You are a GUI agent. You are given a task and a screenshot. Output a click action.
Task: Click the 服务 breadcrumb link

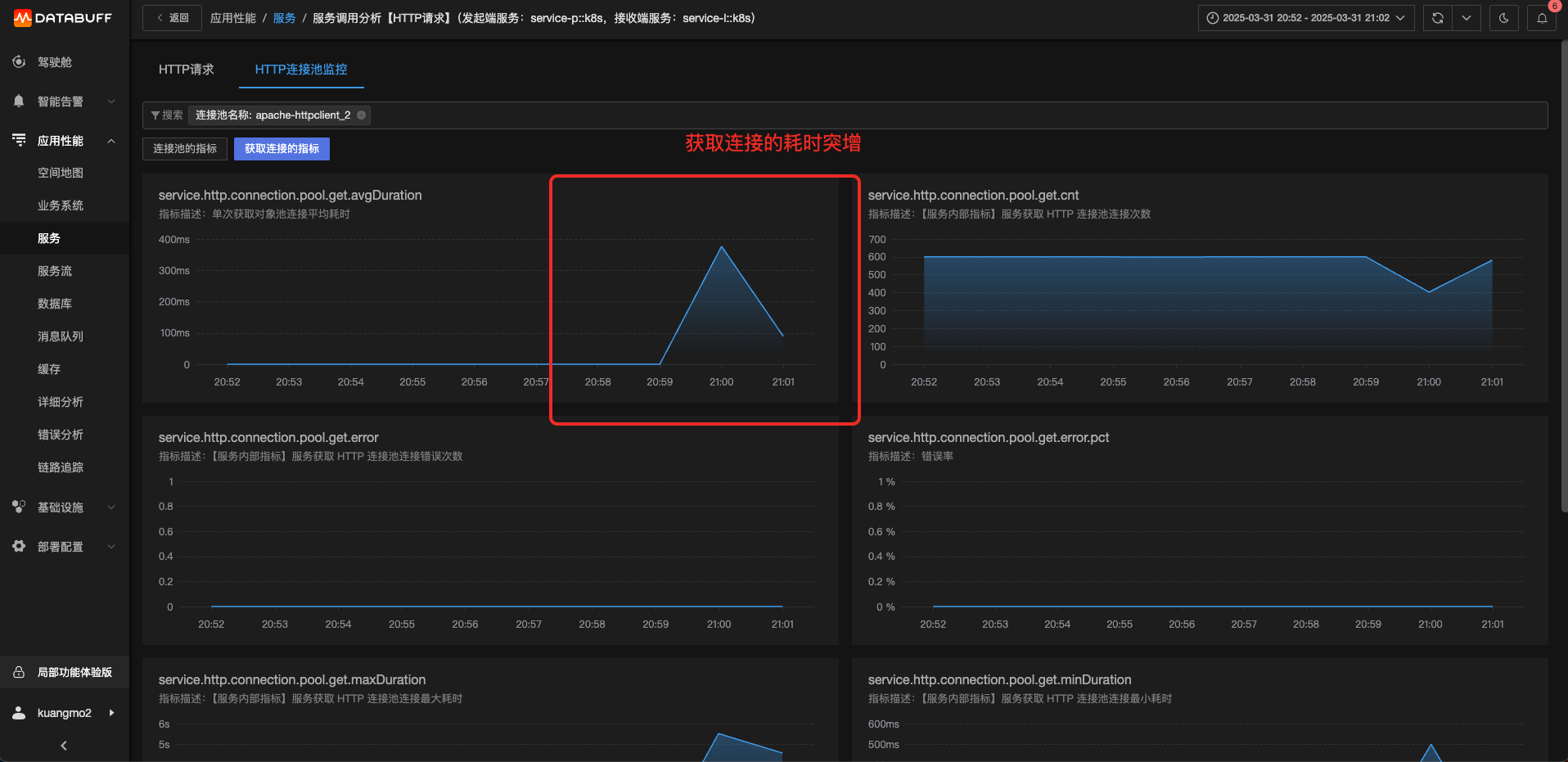point(284,18)
